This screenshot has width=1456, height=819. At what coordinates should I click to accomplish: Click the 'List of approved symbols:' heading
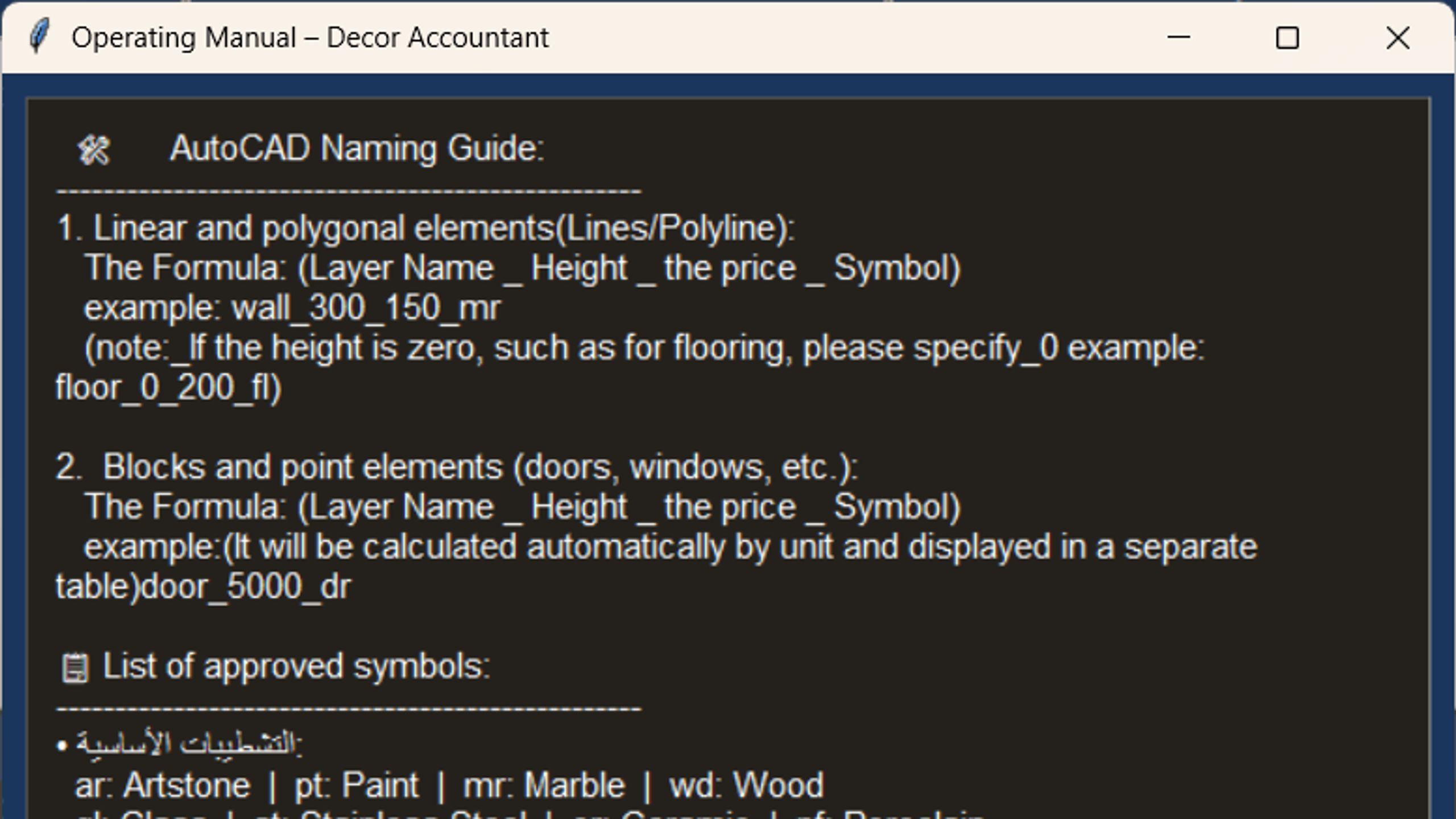[296, 667]
